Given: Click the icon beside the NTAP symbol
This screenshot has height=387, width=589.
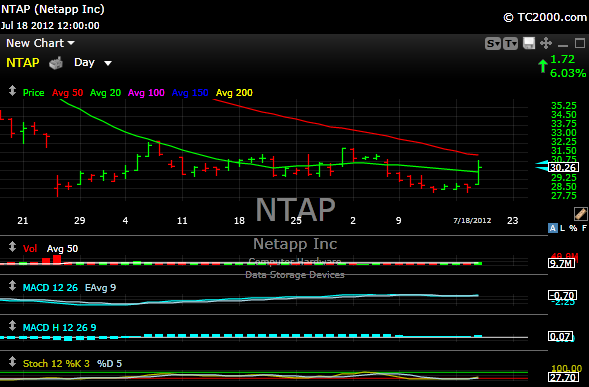Looking at the screenshot, I should tap(56, 63).
